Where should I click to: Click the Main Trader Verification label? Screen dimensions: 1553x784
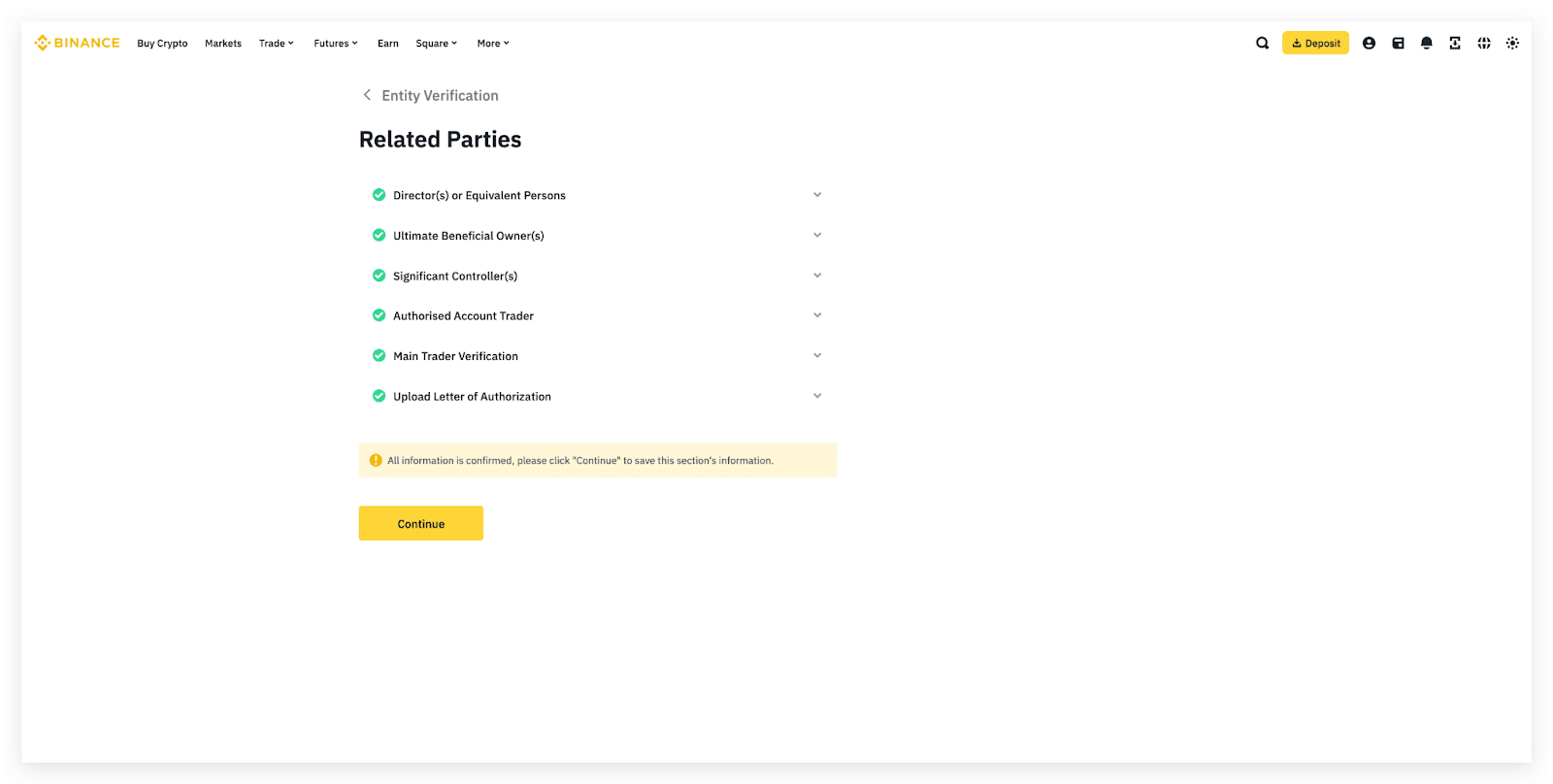coord(455,356)
